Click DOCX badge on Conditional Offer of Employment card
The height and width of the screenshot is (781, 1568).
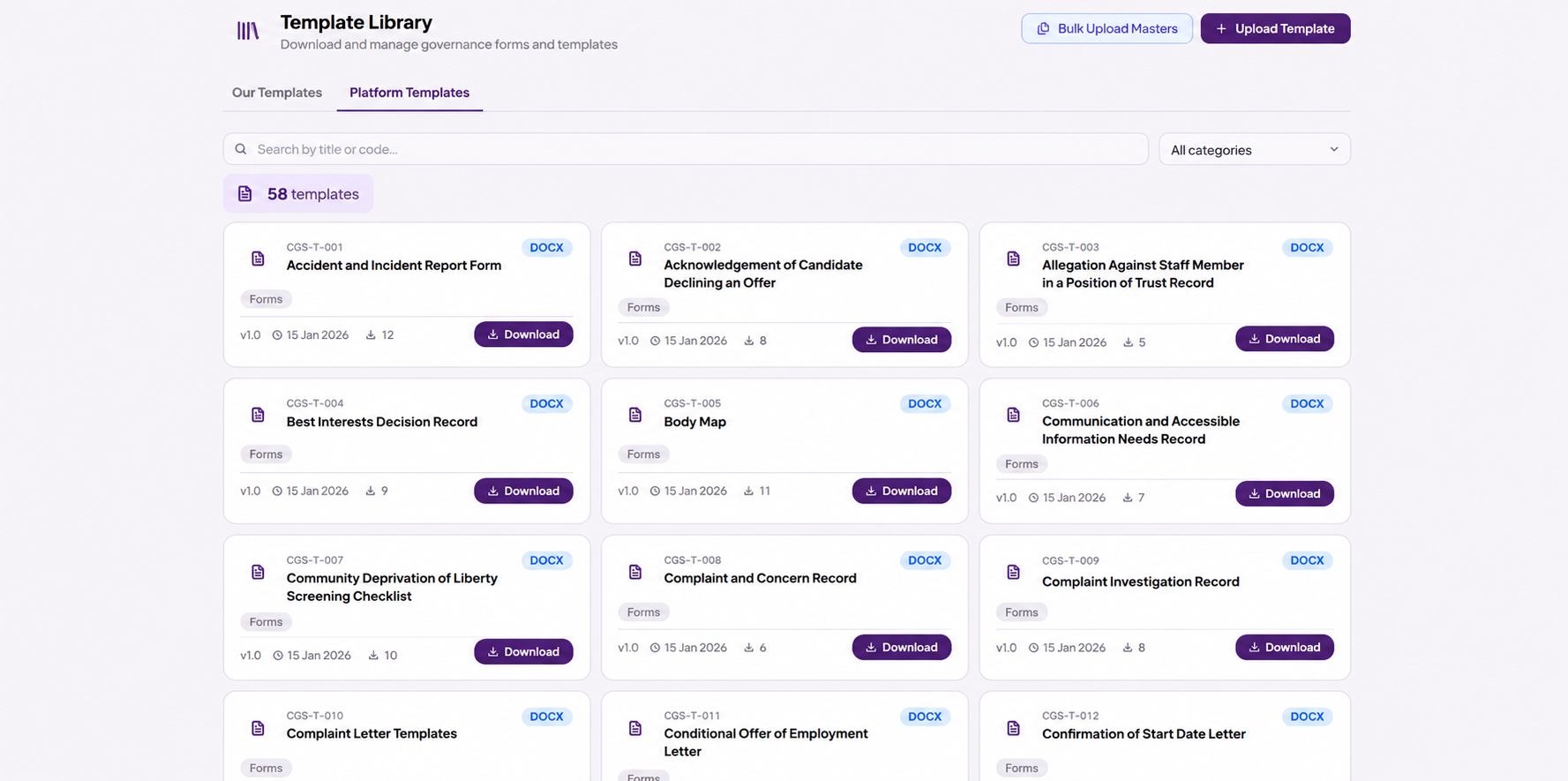[x=925, y=717]
